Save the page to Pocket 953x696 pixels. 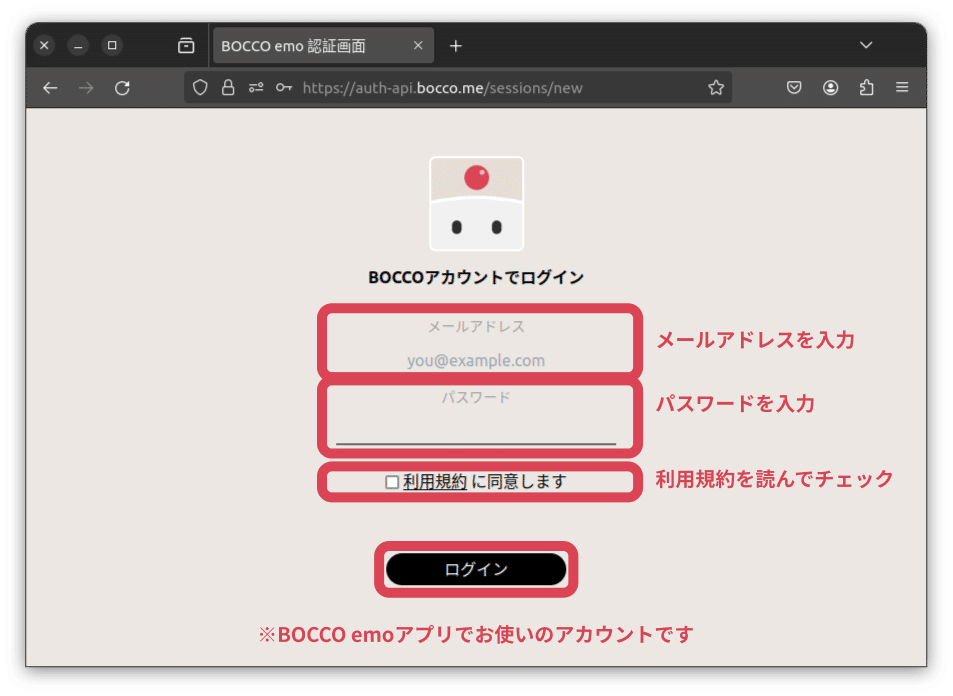(x=793, y=87)
